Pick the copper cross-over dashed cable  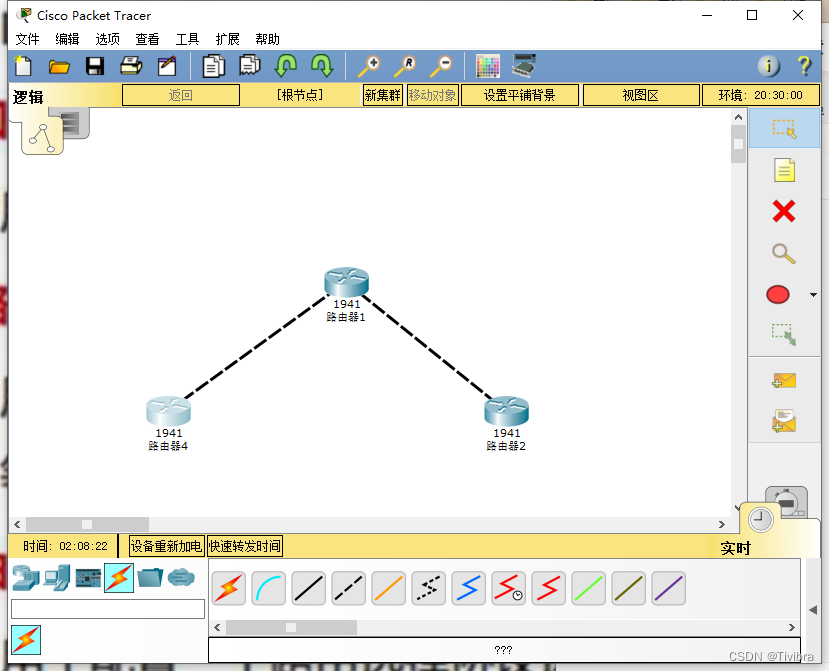(348, 588)
